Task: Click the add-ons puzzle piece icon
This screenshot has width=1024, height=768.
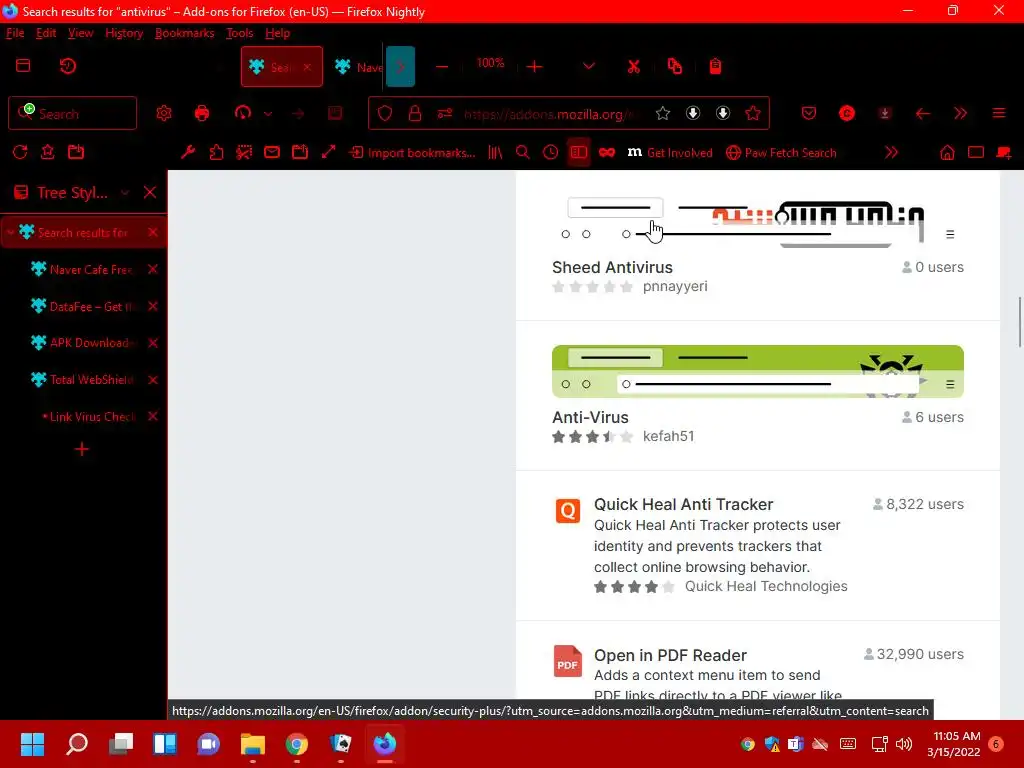Action: 216,152
